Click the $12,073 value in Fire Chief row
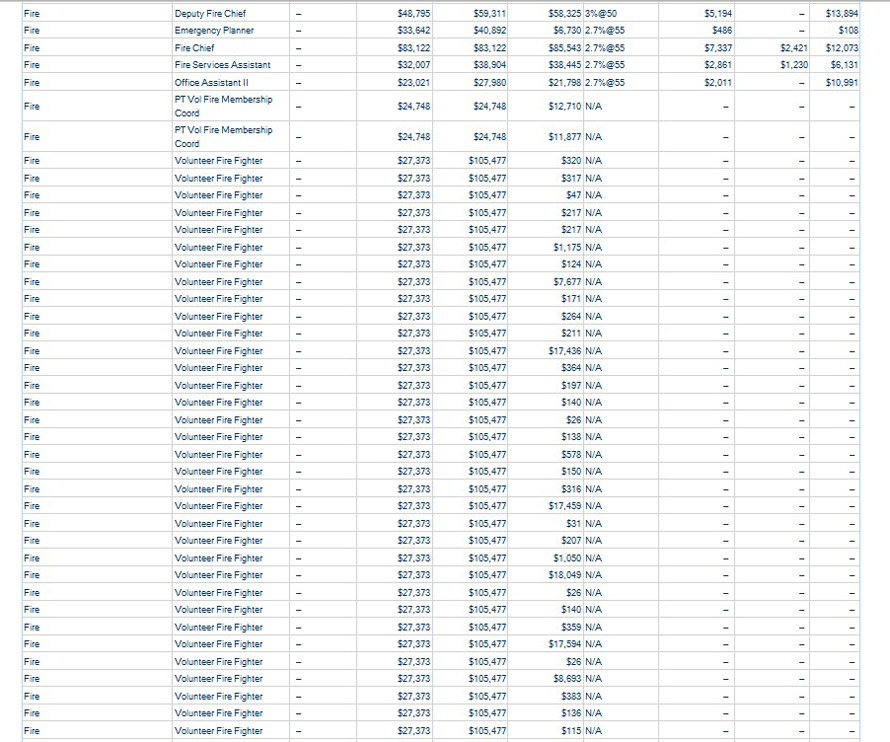 pos(842,48)
